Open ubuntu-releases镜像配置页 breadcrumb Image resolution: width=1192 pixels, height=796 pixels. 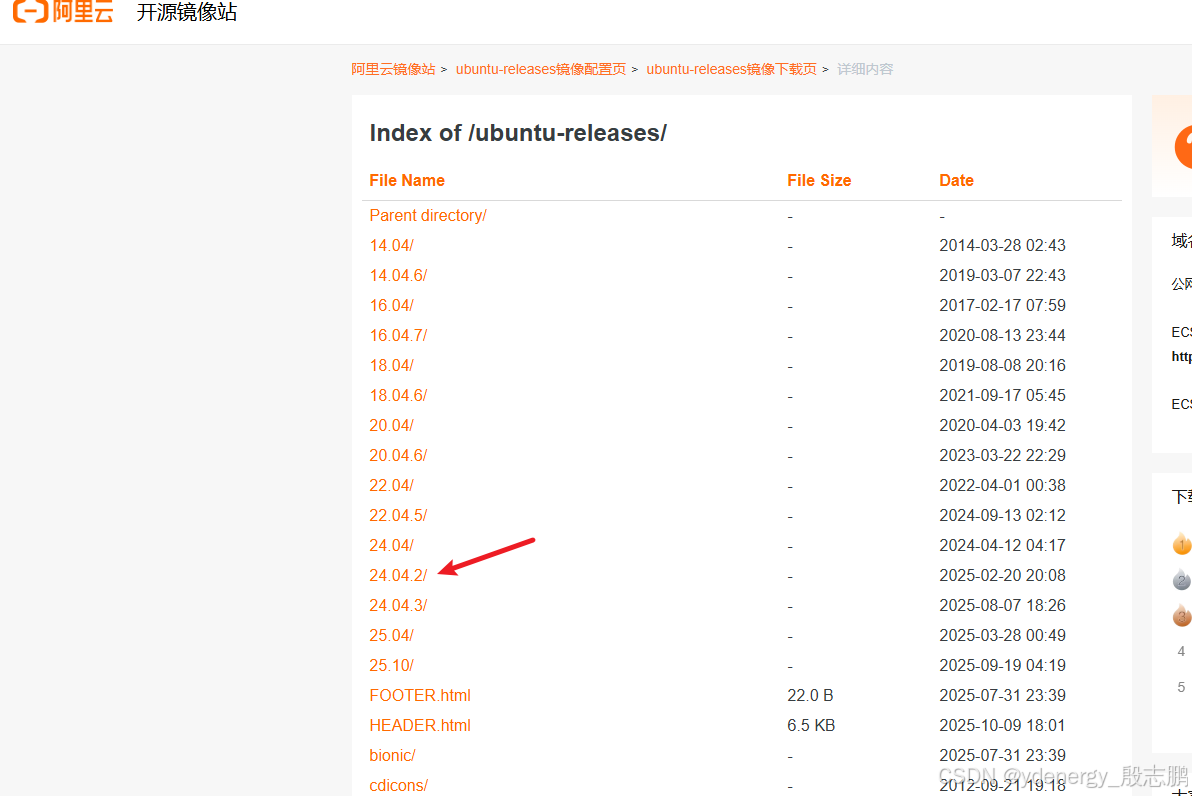[x=541, y=69]
